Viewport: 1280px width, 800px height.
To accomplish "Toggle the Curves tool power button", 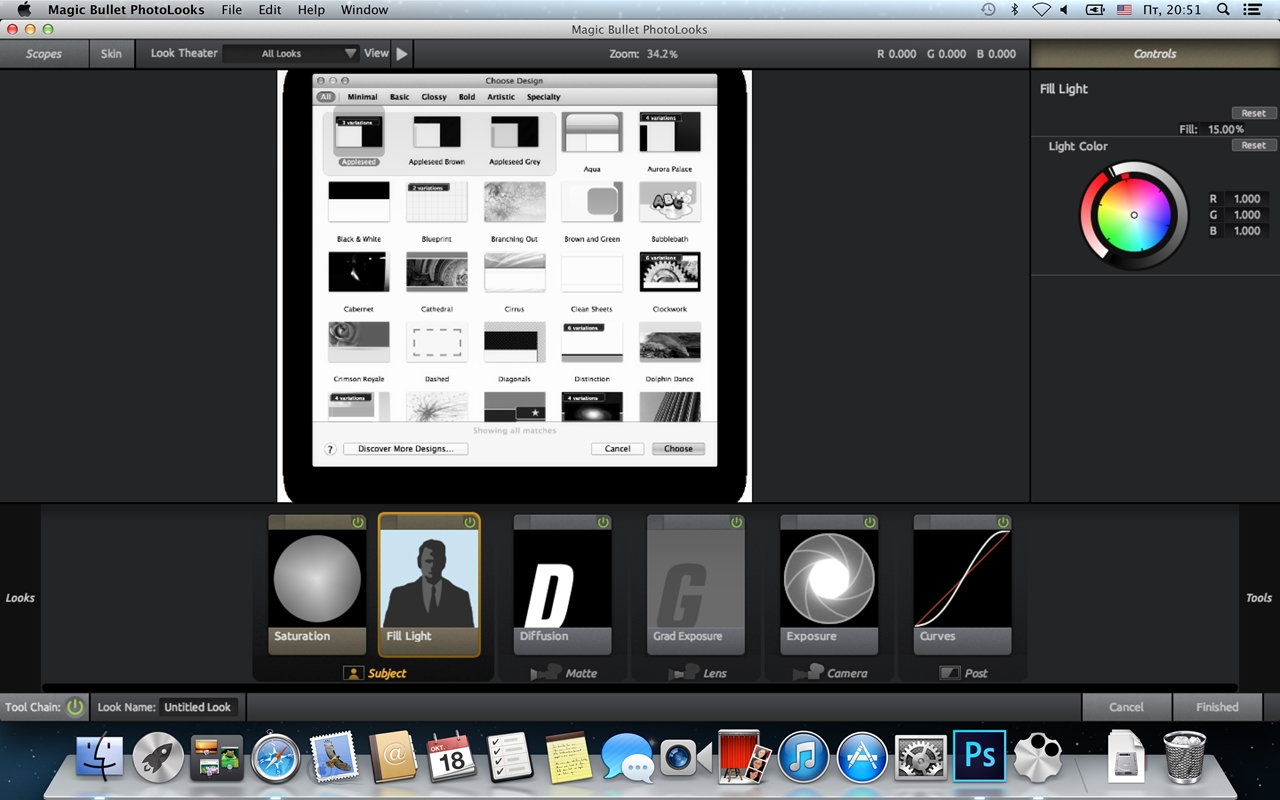I will [1003, 522].
